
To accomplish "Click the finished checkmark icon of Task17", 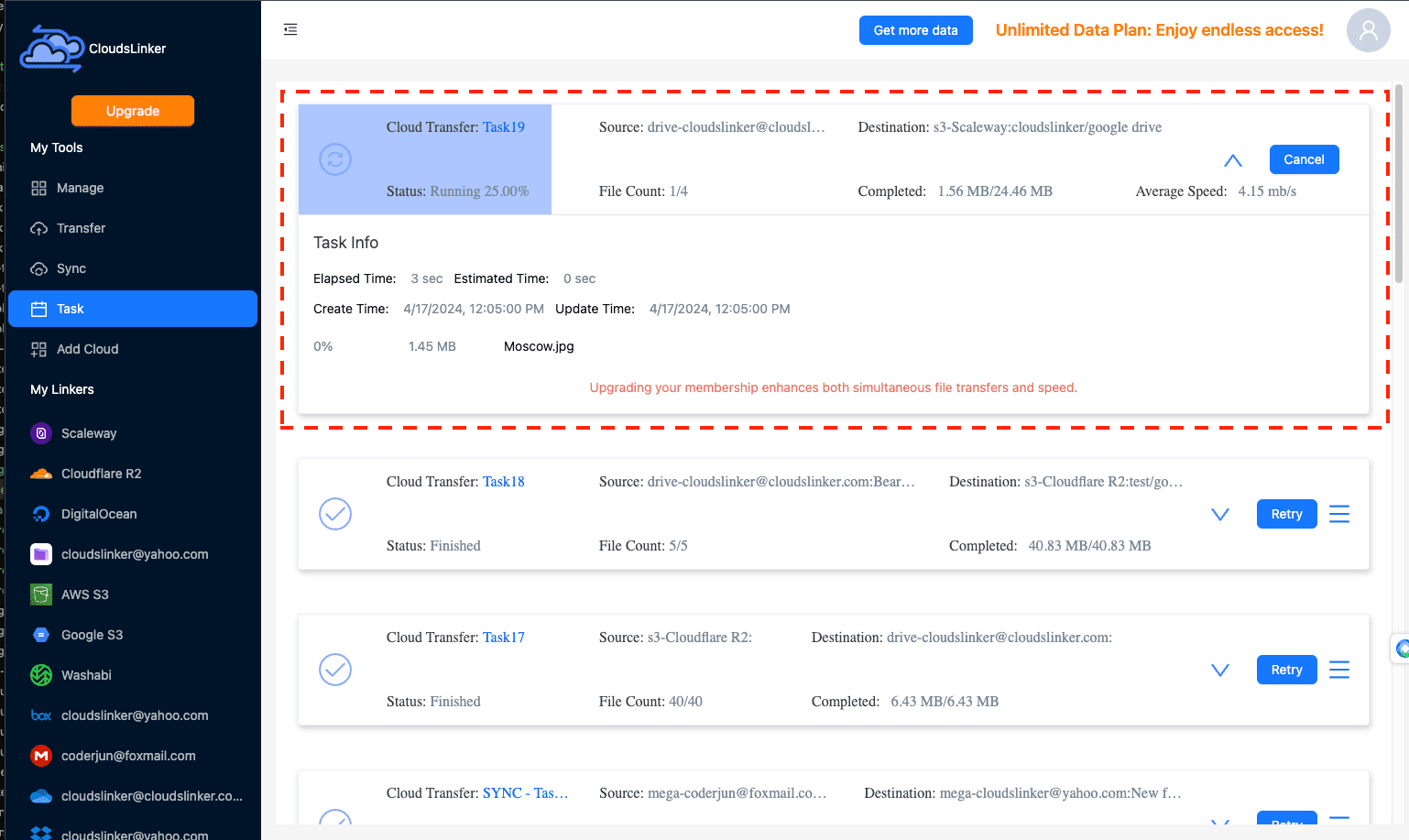I will 335,670.
